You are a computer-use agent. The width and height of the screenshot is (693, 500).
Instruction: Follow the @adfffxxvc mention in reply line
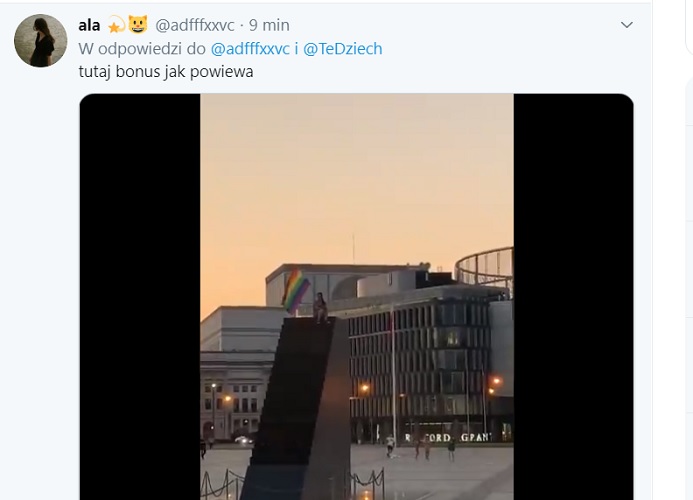coord(250,49)
